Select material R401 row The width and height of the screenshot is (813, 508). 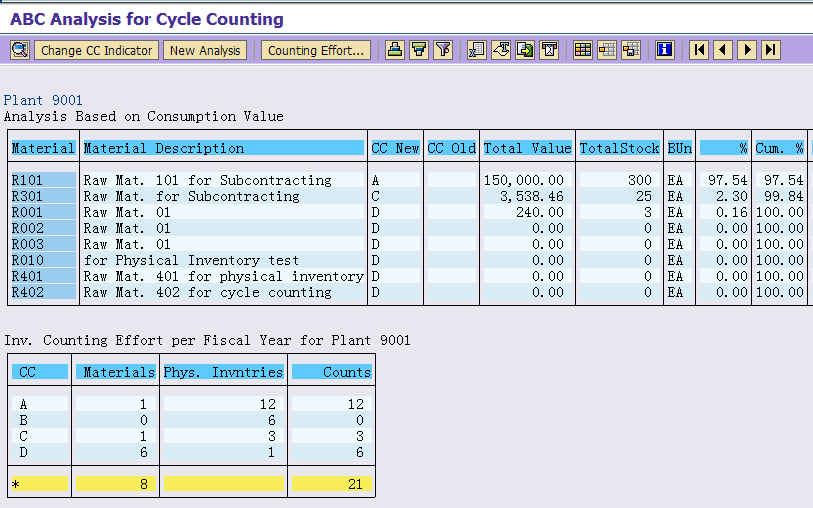(44, 276)
